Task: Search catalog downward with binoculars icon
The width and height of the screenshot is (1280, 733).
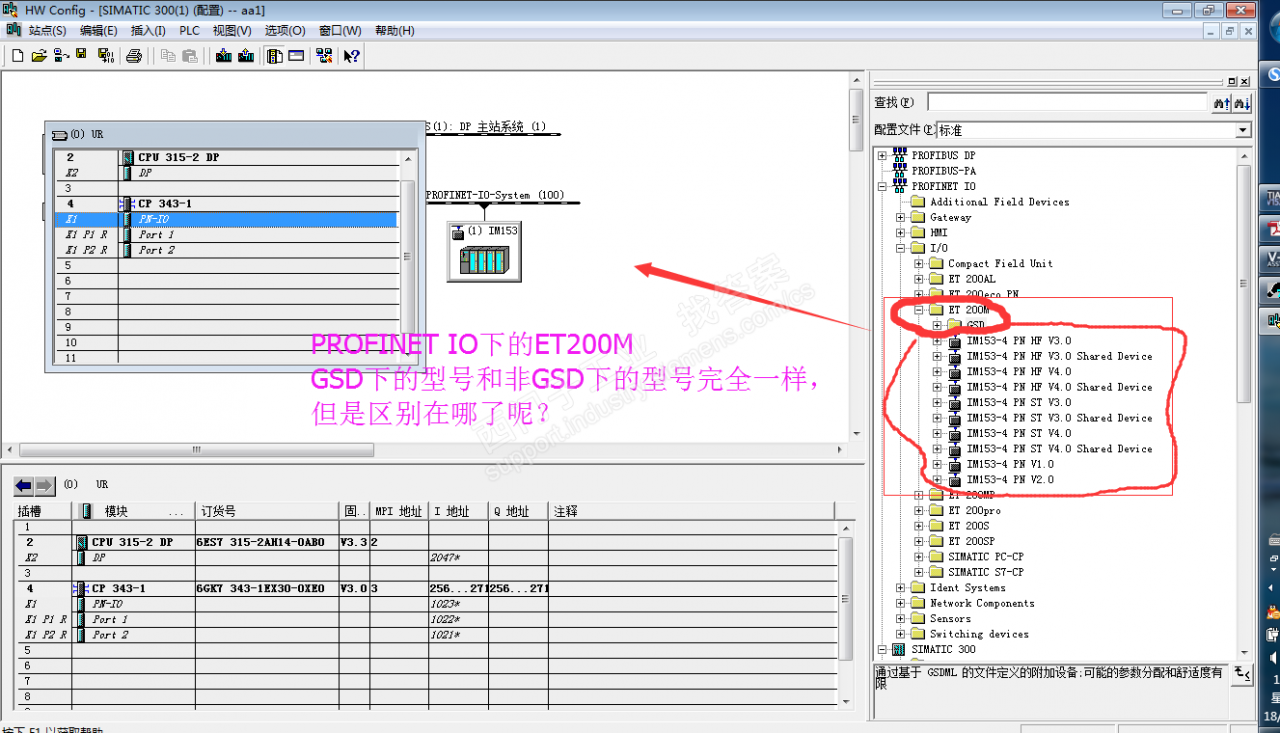Action: [x=1242, y=103]
